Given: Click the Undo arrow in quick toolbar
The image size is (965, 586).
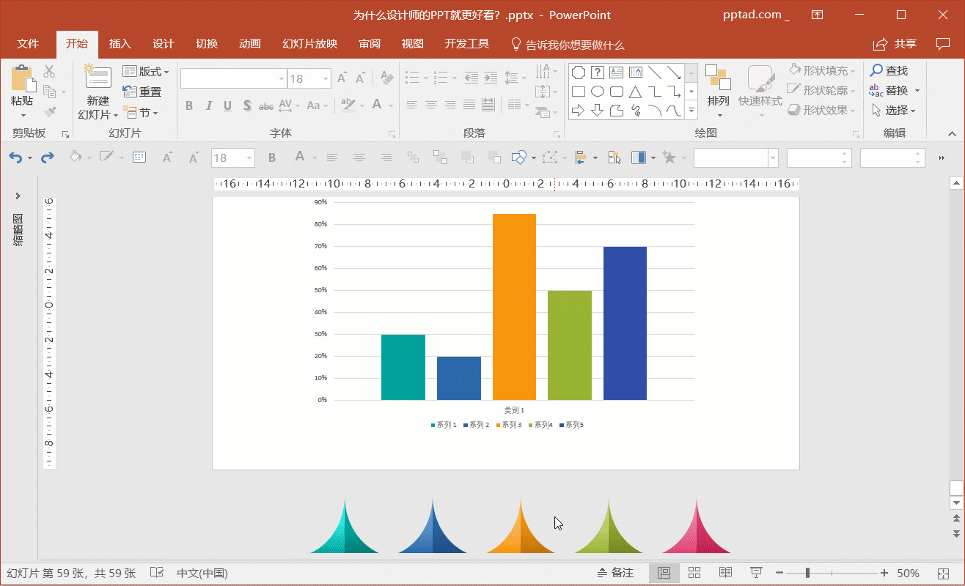Looking at the screenshot, I should (15, 157).
